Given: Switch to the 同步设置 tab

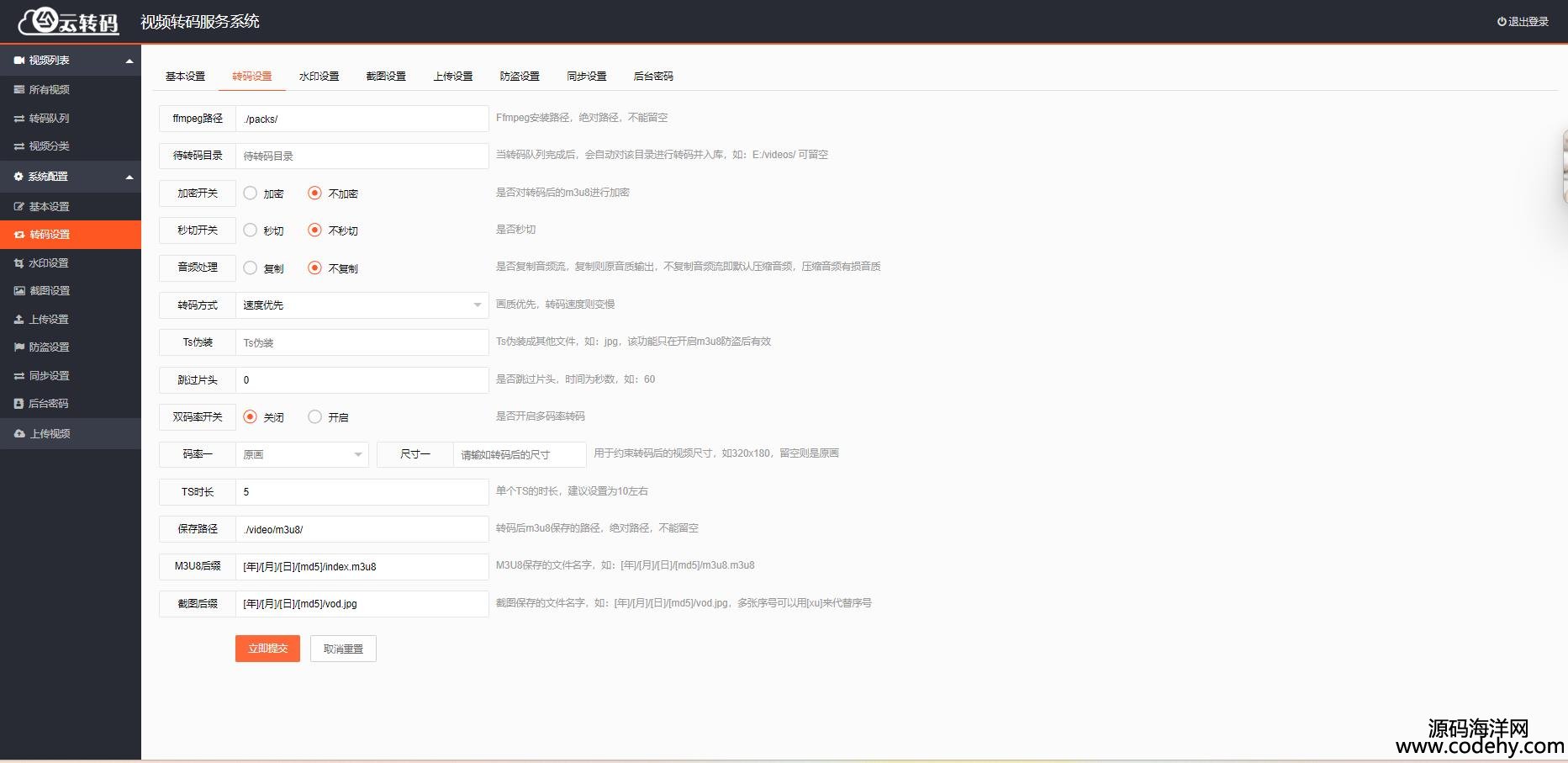Looking at the screenshot, I should (x=587, y=77).
